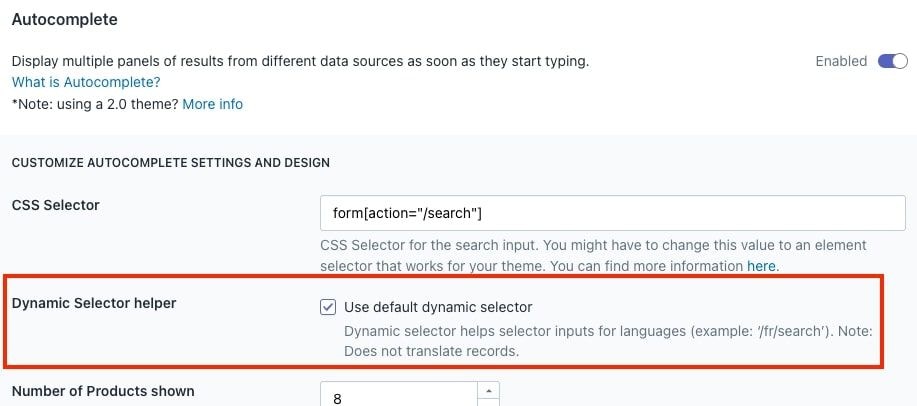
Task: Follow the 'More info' link
Action: (212, 104)
